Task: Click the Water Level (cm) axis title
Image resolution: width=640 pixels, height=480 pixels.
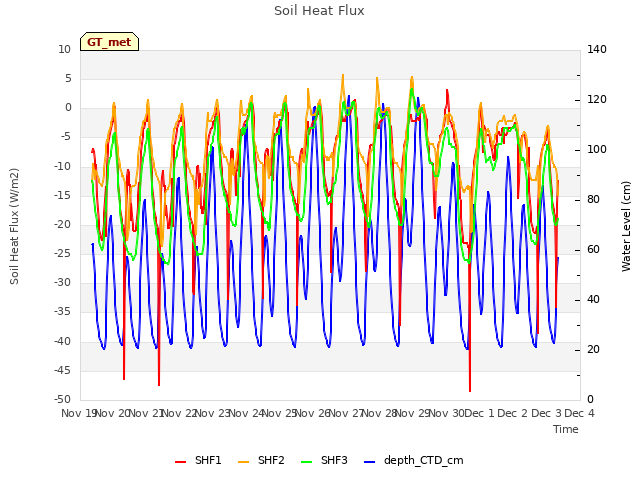Action: tap(626, 226)
